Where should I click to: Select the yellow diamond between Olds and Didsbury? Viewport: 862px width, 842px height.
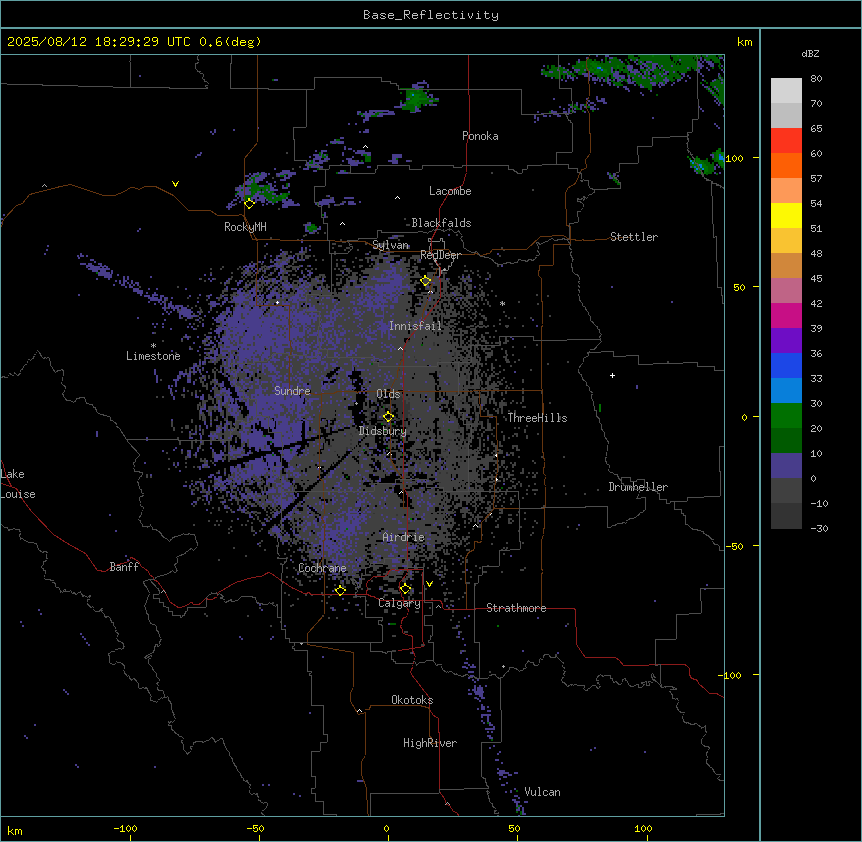point(388,417)
